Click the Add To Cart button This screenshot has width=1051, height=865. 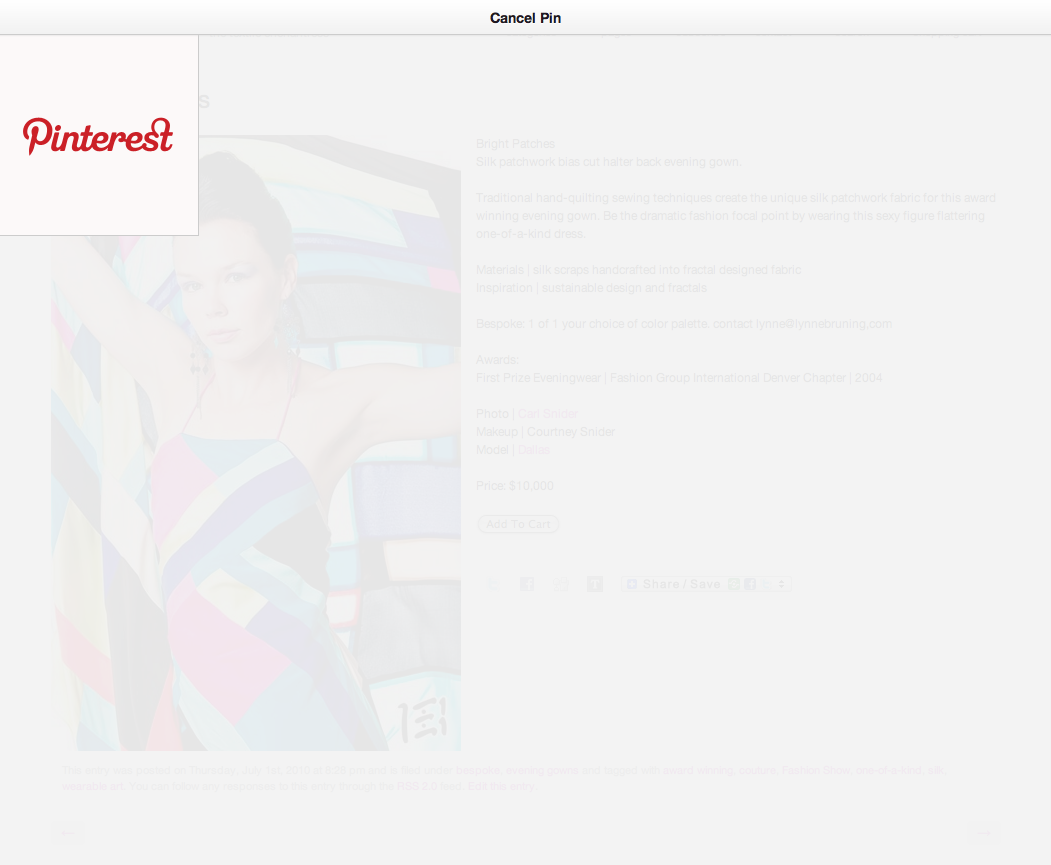coord(518,523)
